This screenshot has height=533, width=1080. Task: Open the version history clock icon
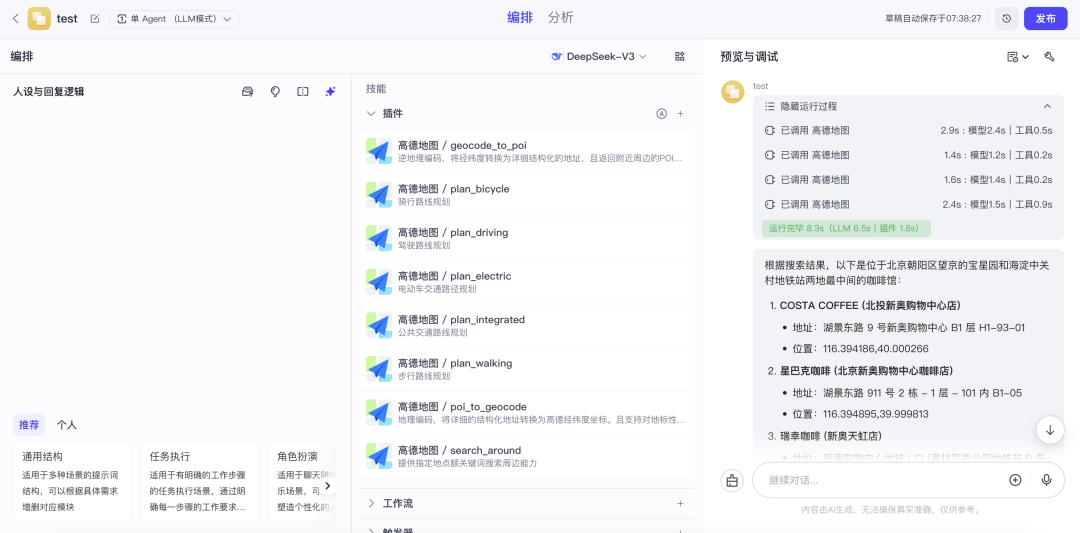click(1006, 18)
